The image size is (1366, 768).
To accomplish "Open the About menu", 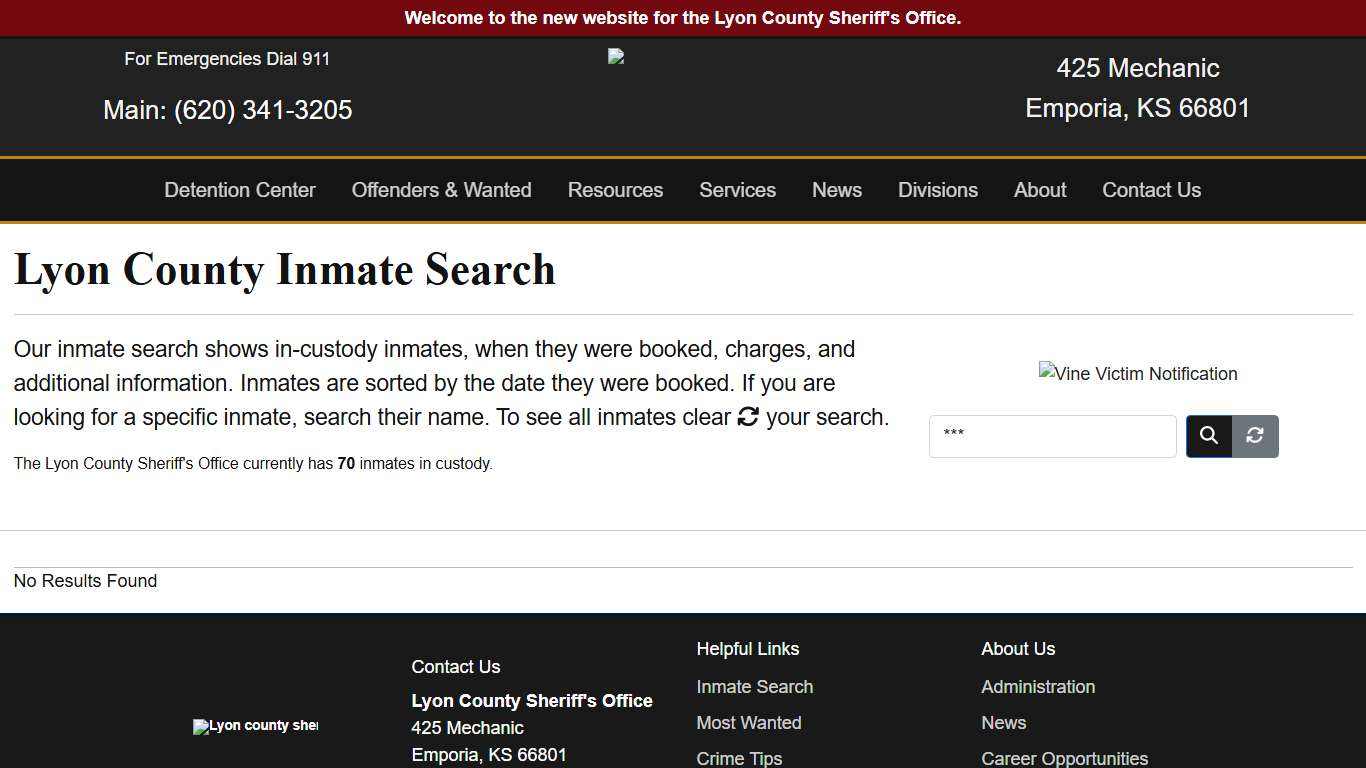I will tap(1039, 190).
